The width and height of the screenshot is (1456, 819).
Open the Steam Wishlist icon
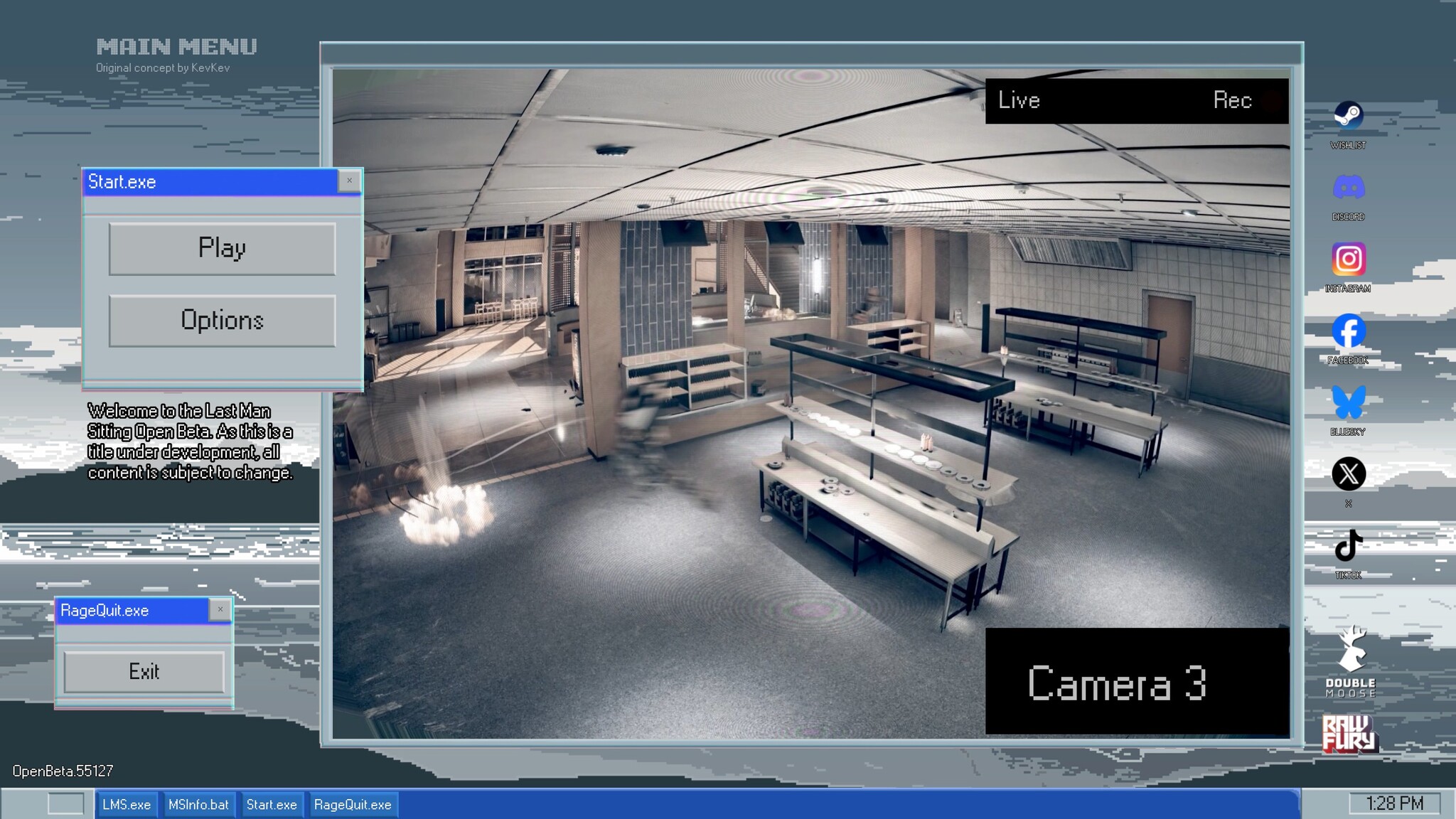pyautogui.click(x=1348, y=116)
